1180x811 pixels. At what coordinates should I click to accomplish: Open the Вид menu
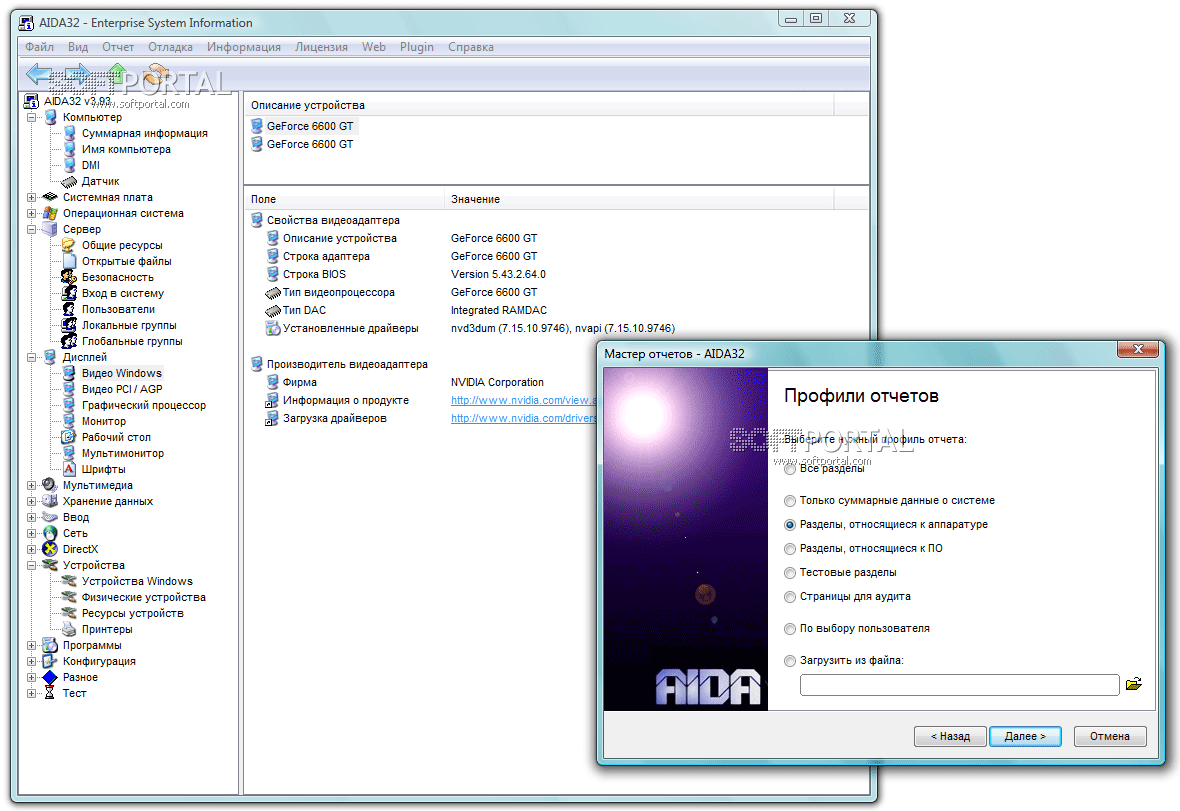point(78,47)
